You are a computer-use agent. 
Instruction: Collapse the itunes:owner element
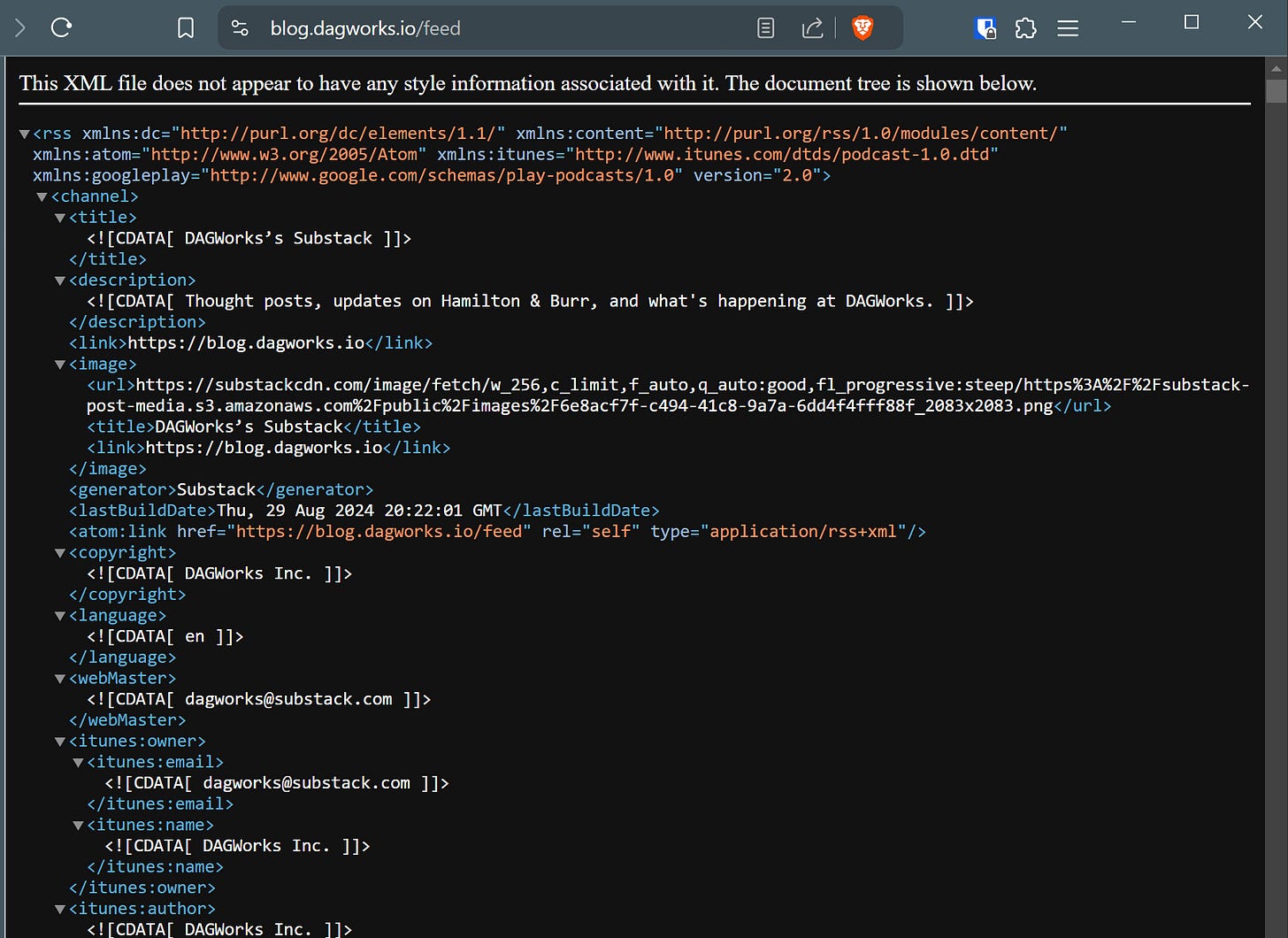[x=60, y=742]
